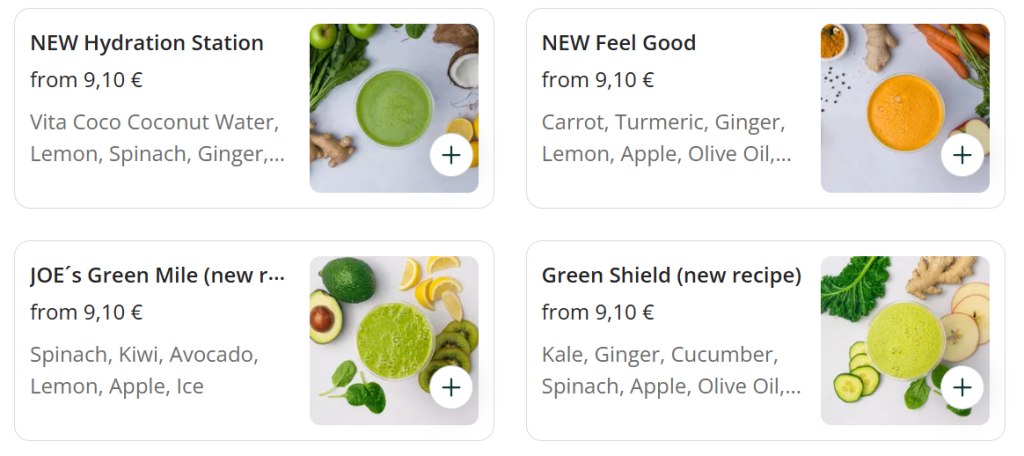Click the NEW Feel Good title

point(618,43)
